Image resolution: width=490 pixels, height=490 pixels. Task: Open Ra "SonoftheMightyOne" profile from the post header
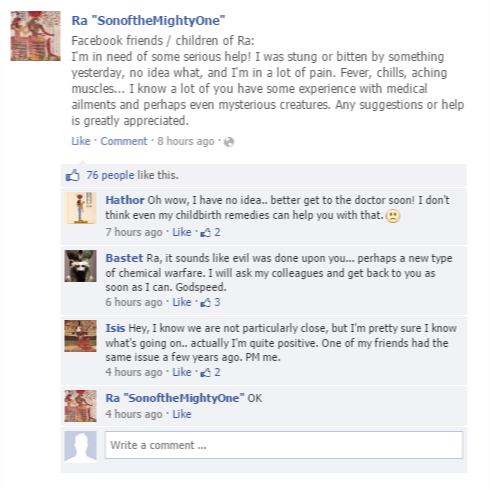[x=148, y=21]
